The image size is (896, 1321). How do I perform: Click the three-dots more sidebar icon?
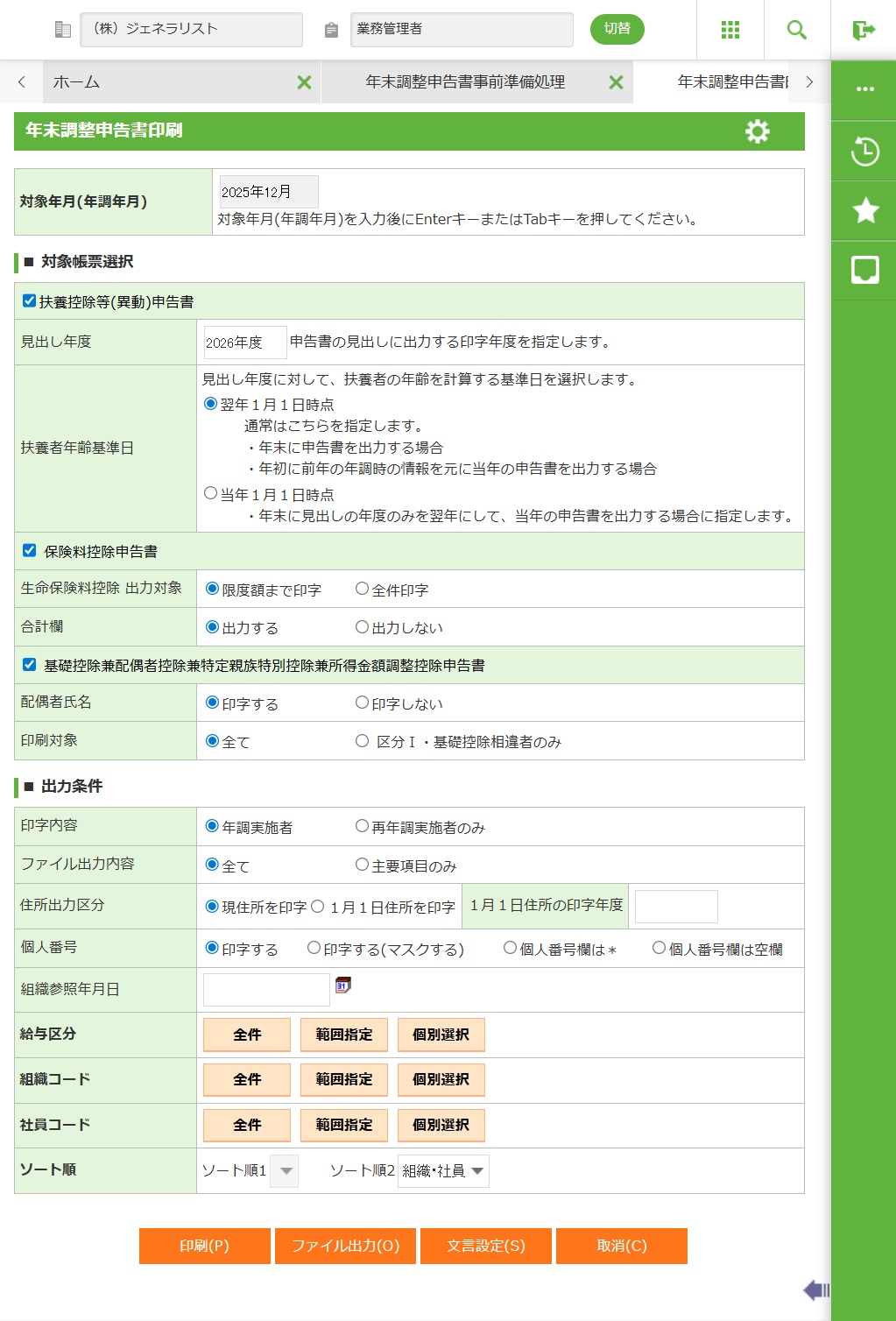(864, 89)
